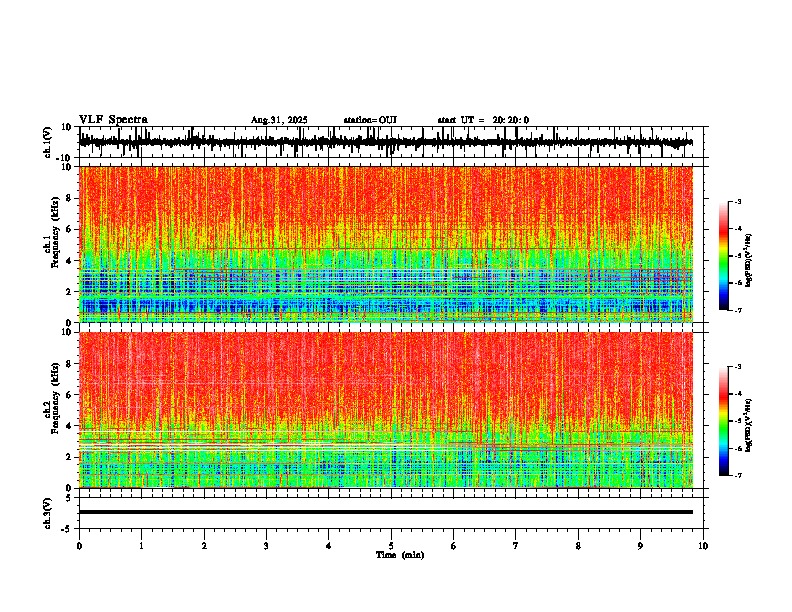Click the '7' tick on the time axis

pos(516,546)
